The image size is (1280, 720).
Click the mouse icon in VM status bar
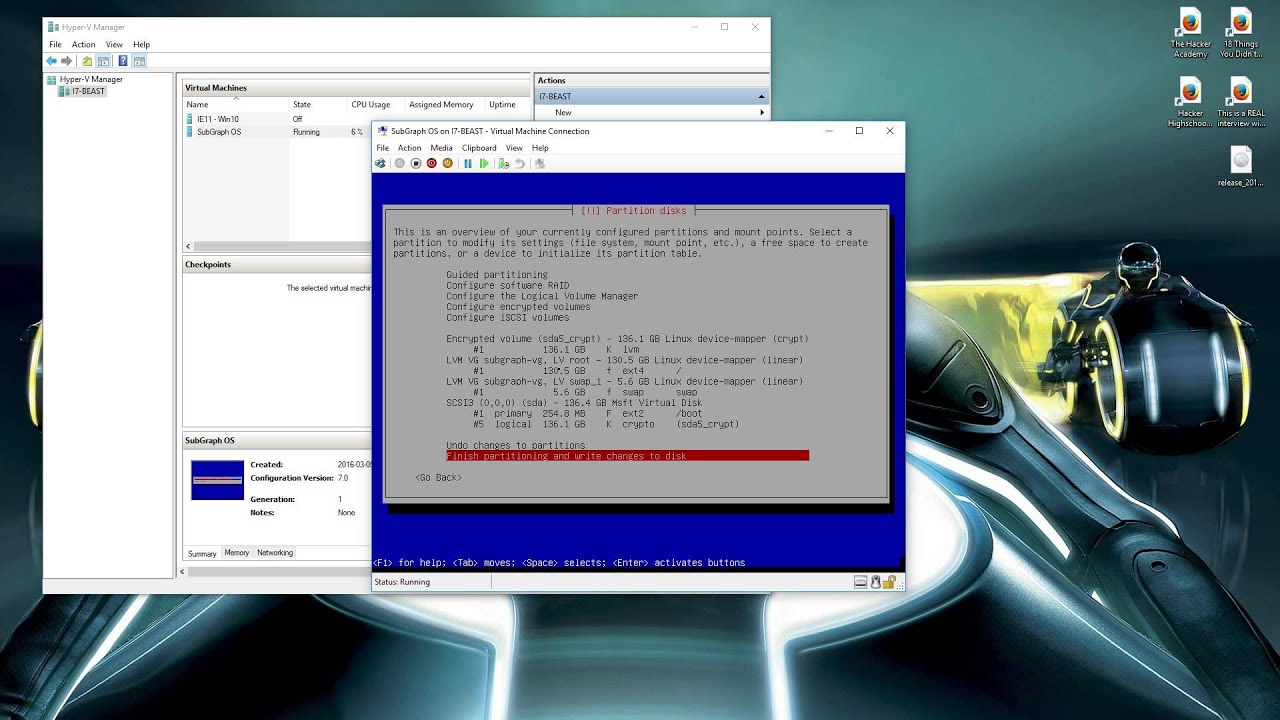pos(875,581)
